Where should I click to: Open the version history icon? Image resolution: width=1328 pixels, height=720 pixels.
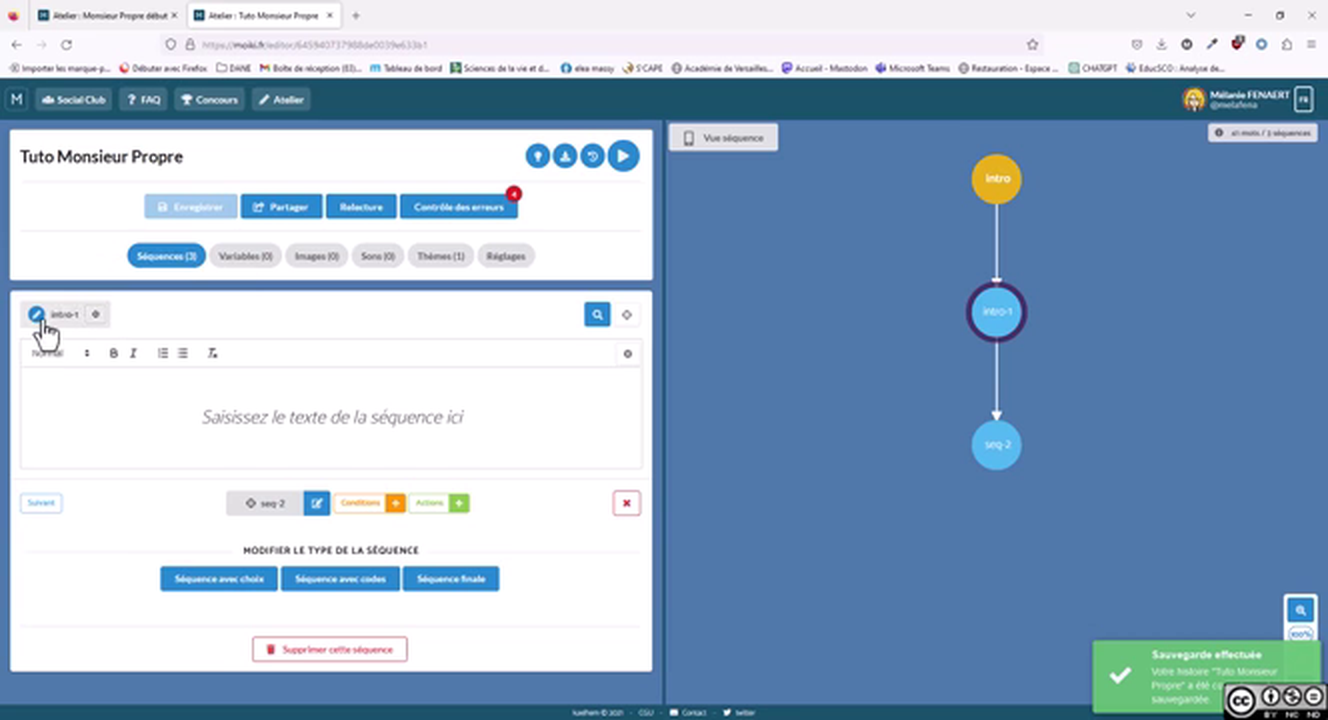click(x=593, y=156)
